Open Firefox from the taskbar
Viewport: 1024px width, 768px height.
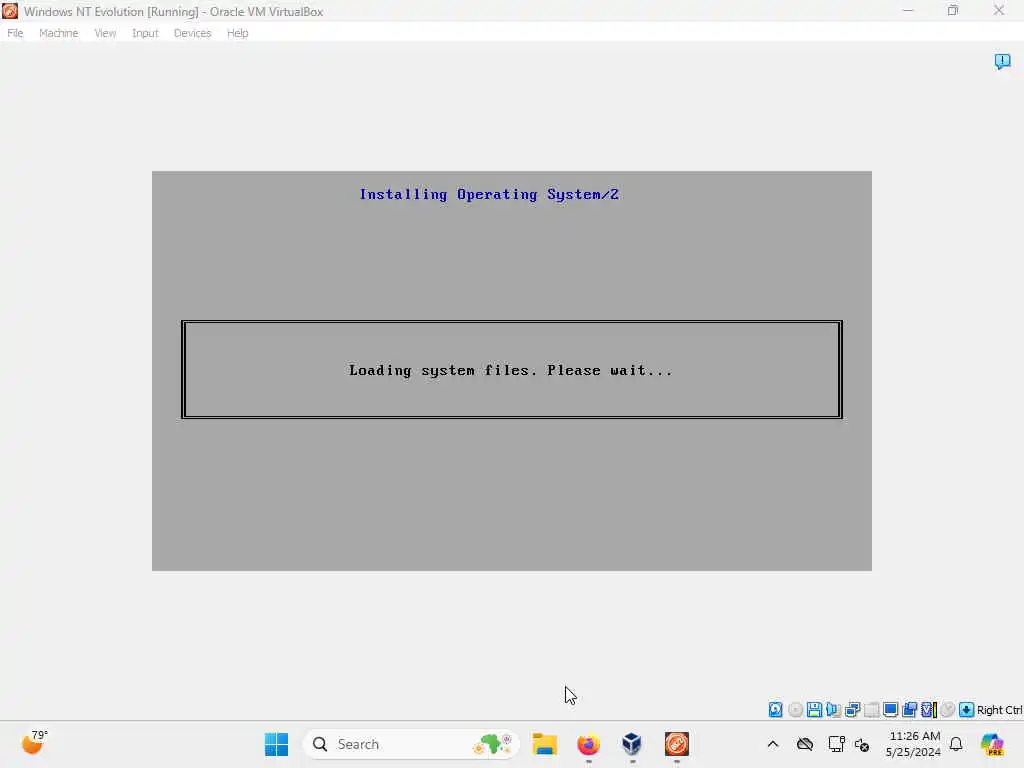(x=588, y=744)
